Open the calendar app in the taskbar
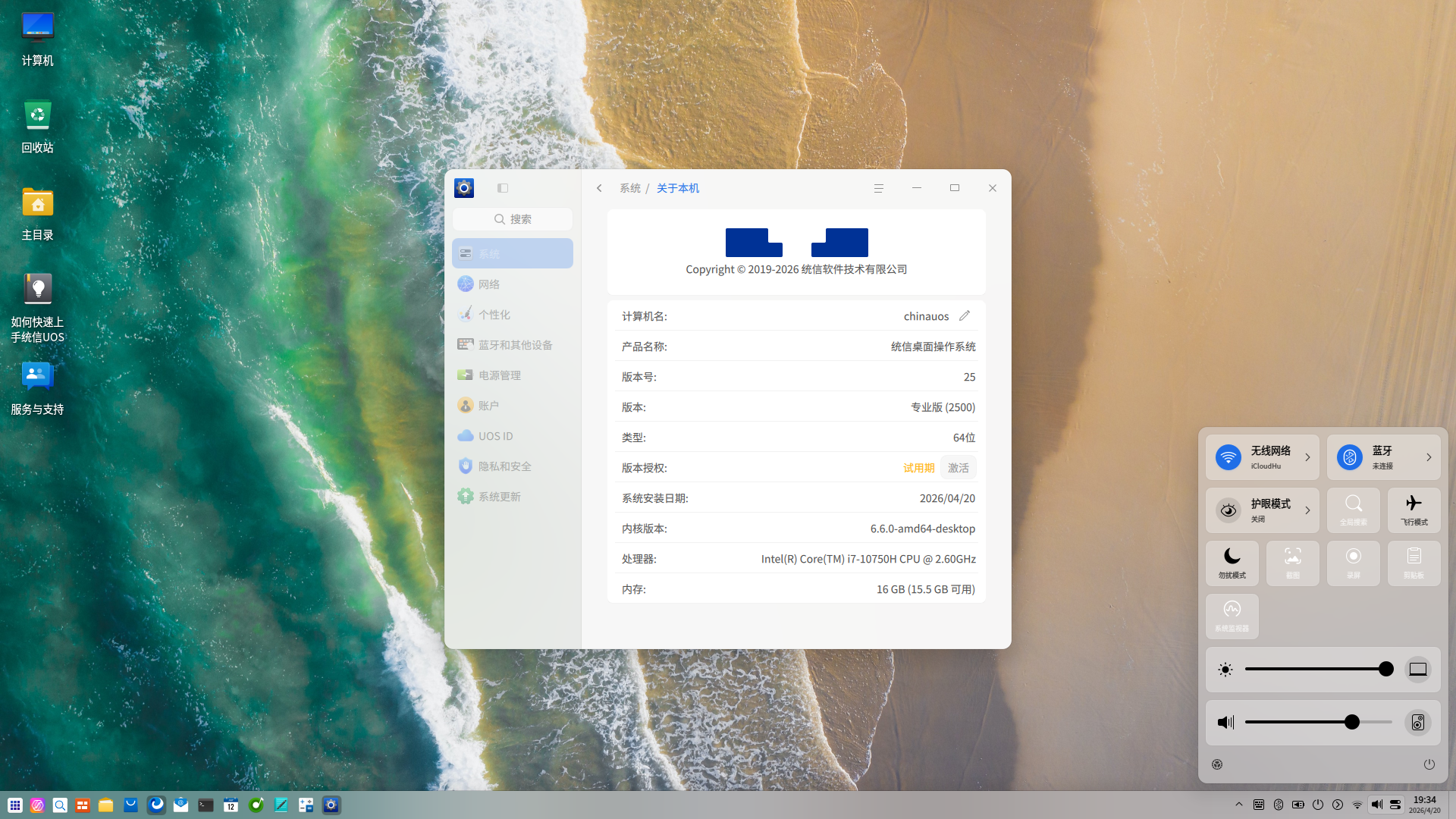This screenshot has height=819, width=1456. [x=231, y=805]
